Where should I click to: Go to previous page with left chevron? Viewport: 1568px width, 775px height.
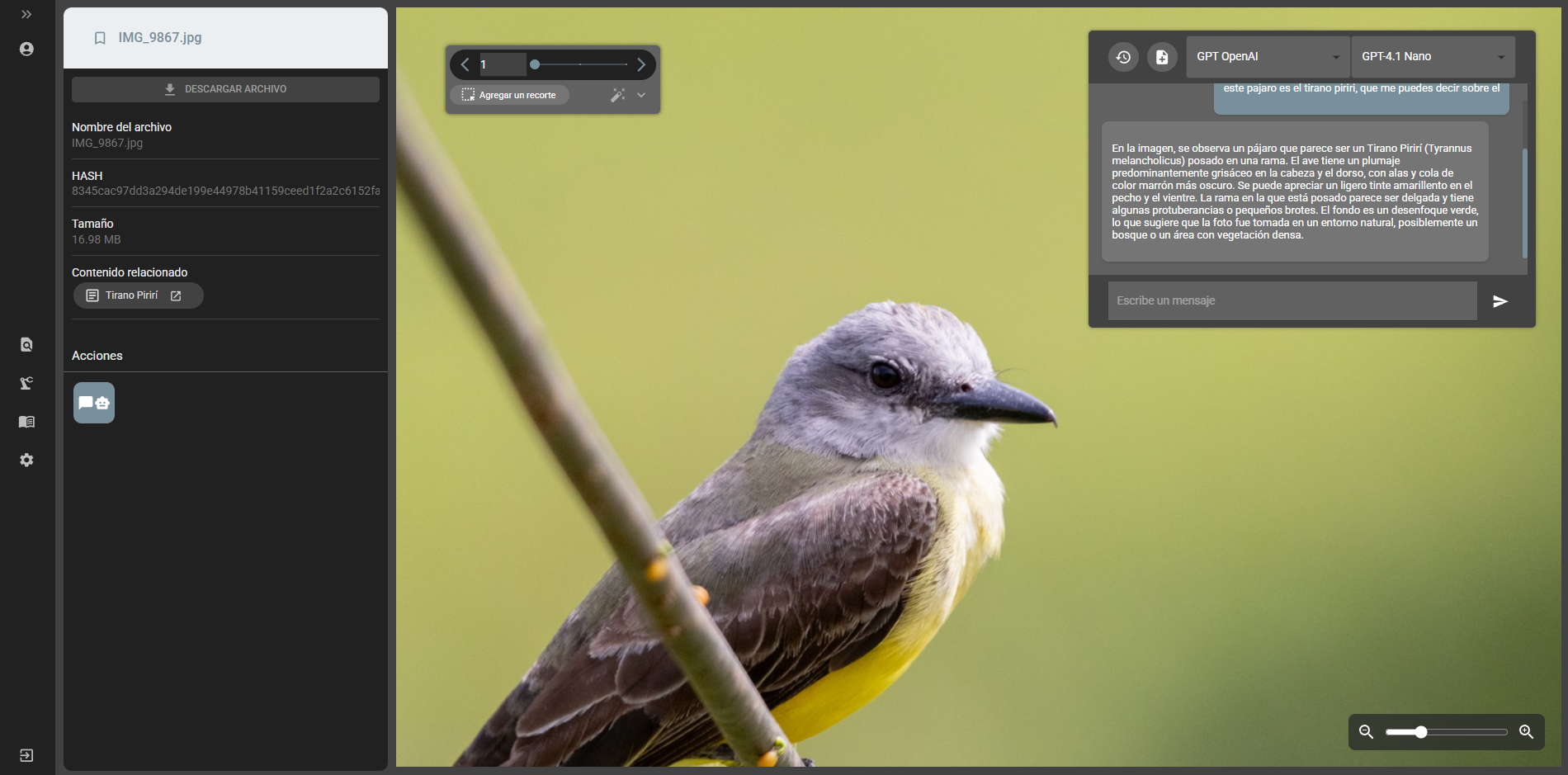pyautogui.click(x=465, y=64)
